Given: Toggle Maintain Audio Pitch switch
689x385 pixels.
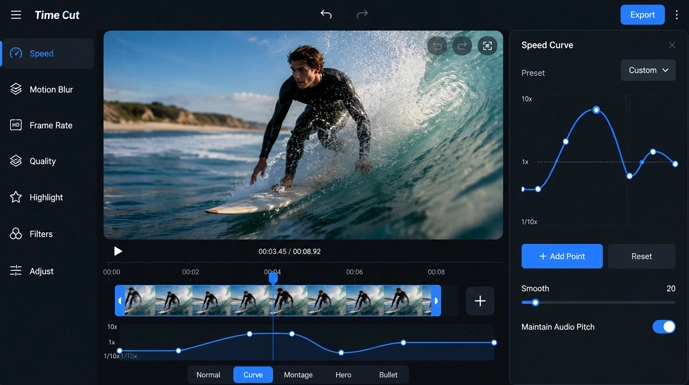Looking at the screenshot, I should click(x=664, y=327).
